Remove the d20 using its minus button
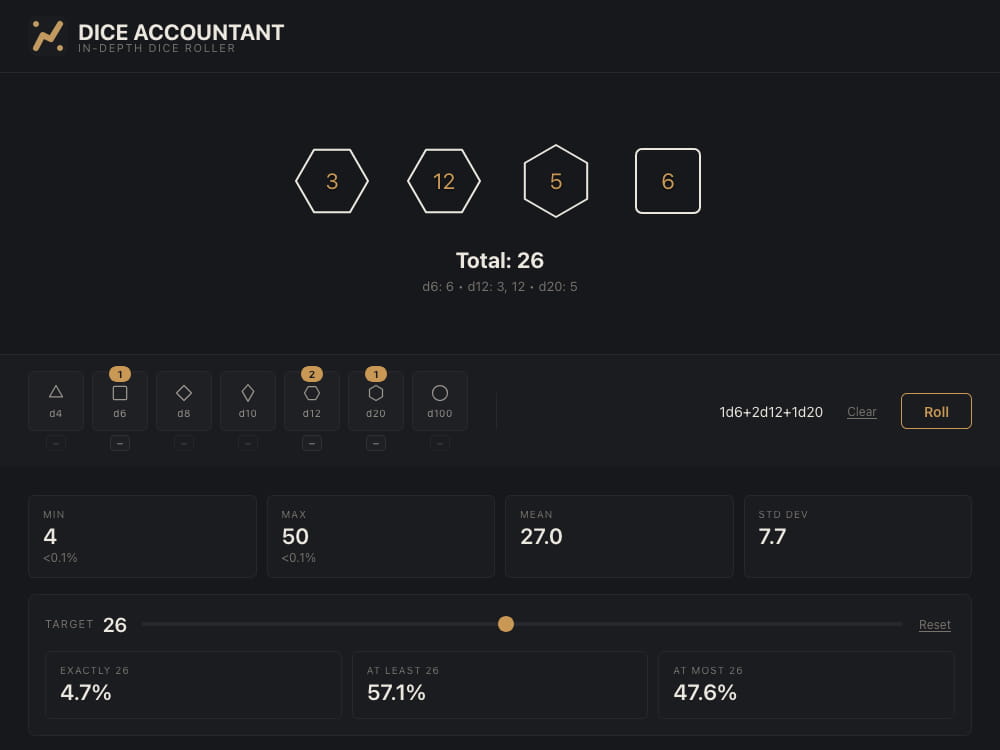The image size is (1000, 750). [376, 443]
